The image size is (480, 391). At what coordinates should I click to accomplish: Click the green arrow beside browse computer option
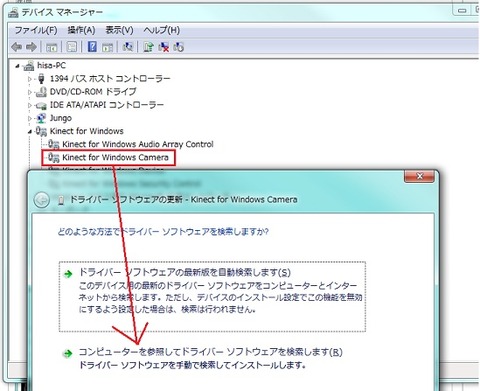point(68,353)
